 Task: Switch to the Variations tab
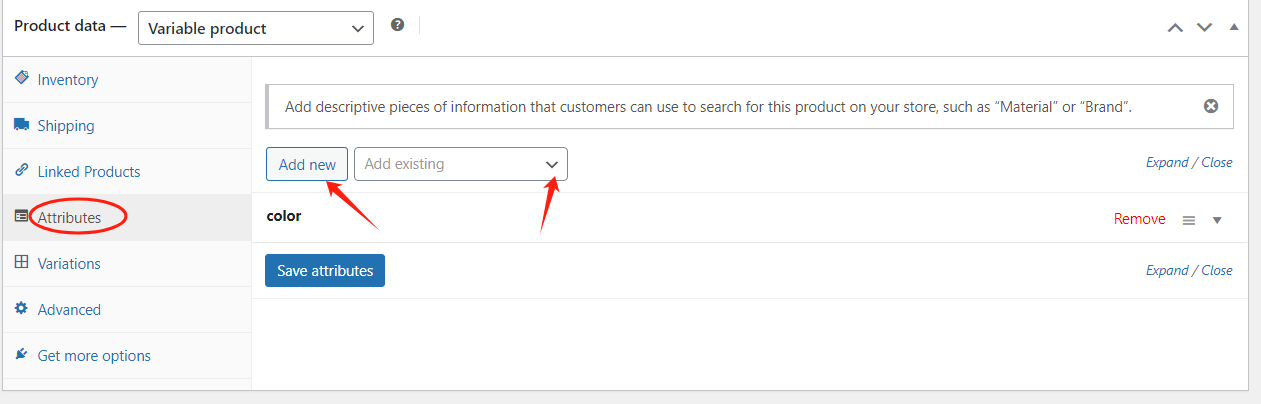(x=69, y=264)
